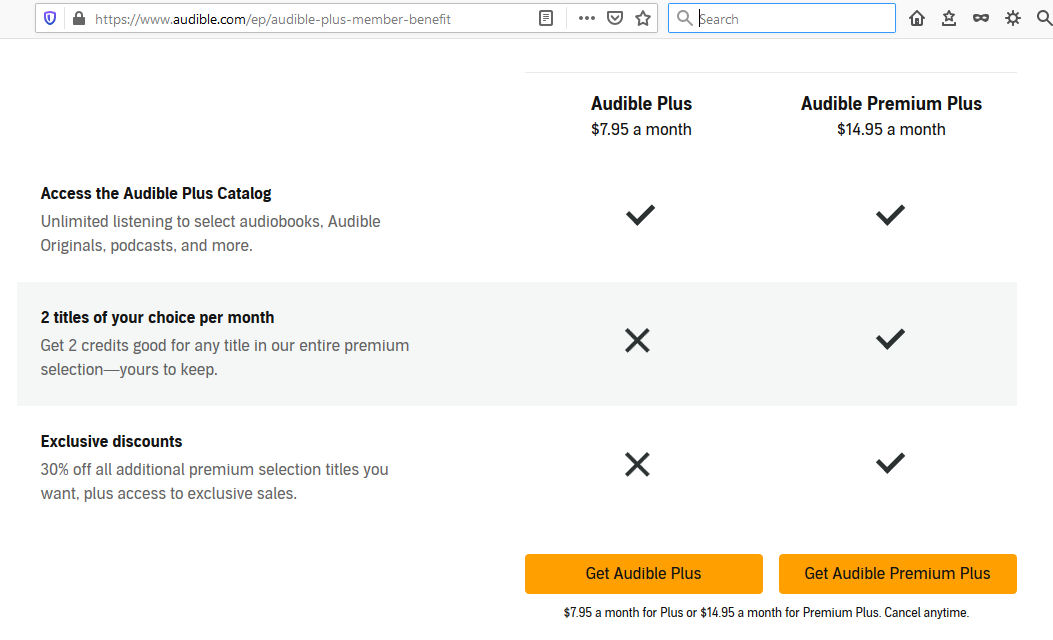Bookmark this page with the star icon
Viewport: 1053px width, 640px height.
point(643,18)
